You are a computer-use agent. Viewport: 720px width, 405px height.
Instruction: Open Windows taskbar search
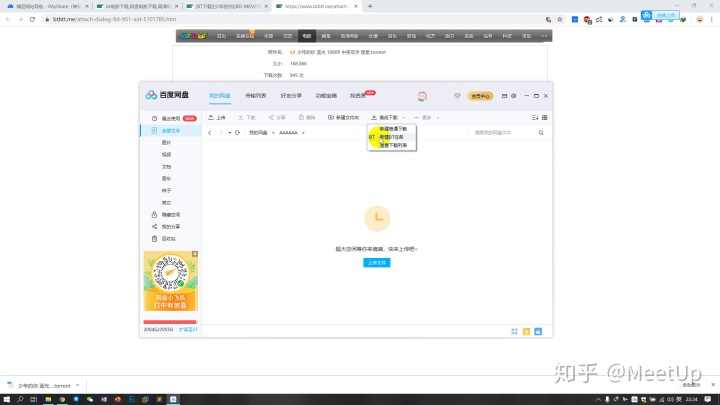pyautogui.click(x=20, y=399)
